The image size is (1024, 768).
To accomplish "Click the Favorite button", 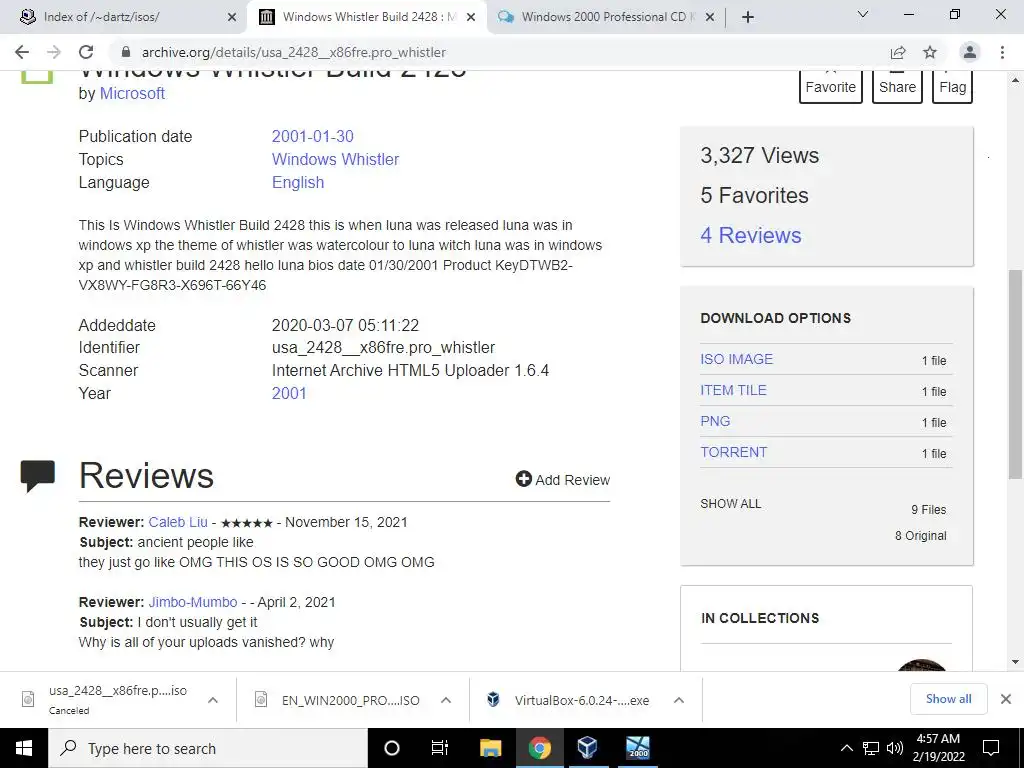I will 830,87.
